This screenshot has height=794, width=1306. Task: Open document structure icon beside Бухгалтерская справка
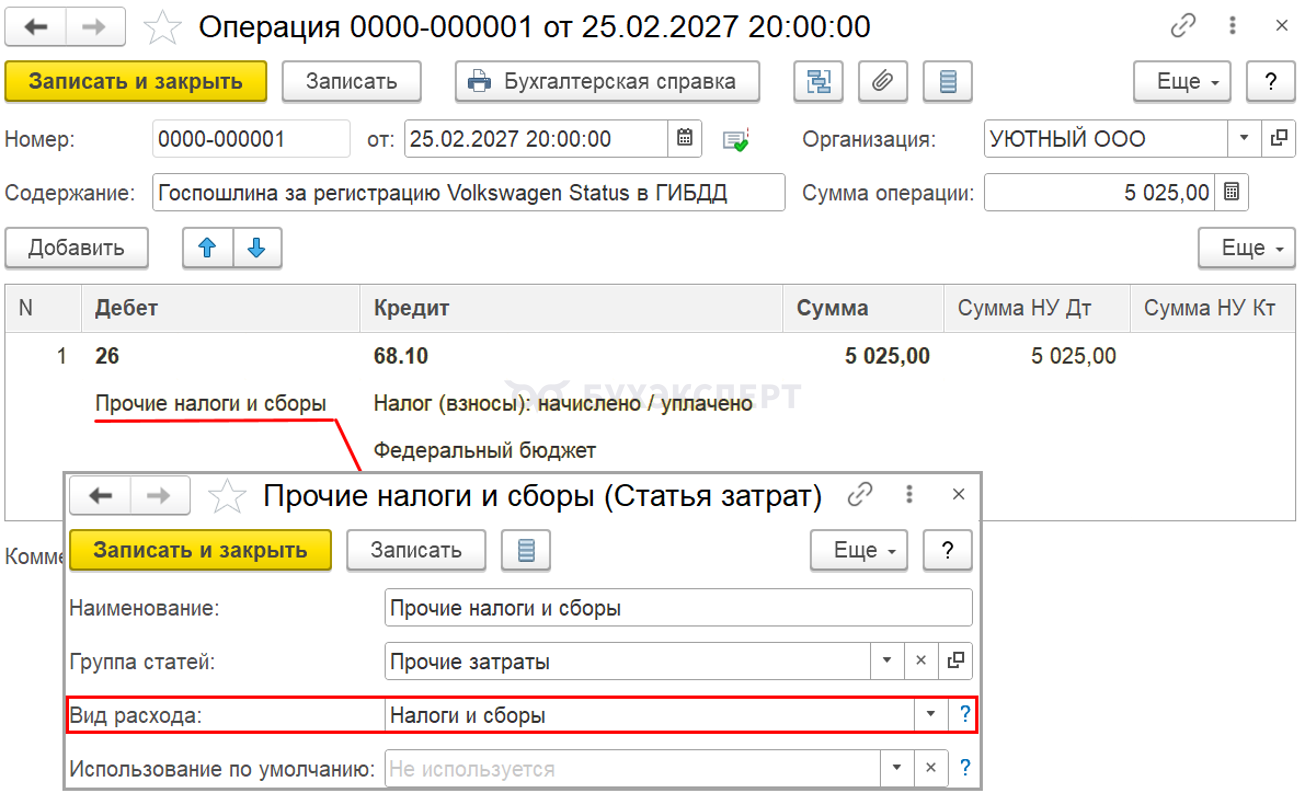pyautogui.click(x=818, y=82)
